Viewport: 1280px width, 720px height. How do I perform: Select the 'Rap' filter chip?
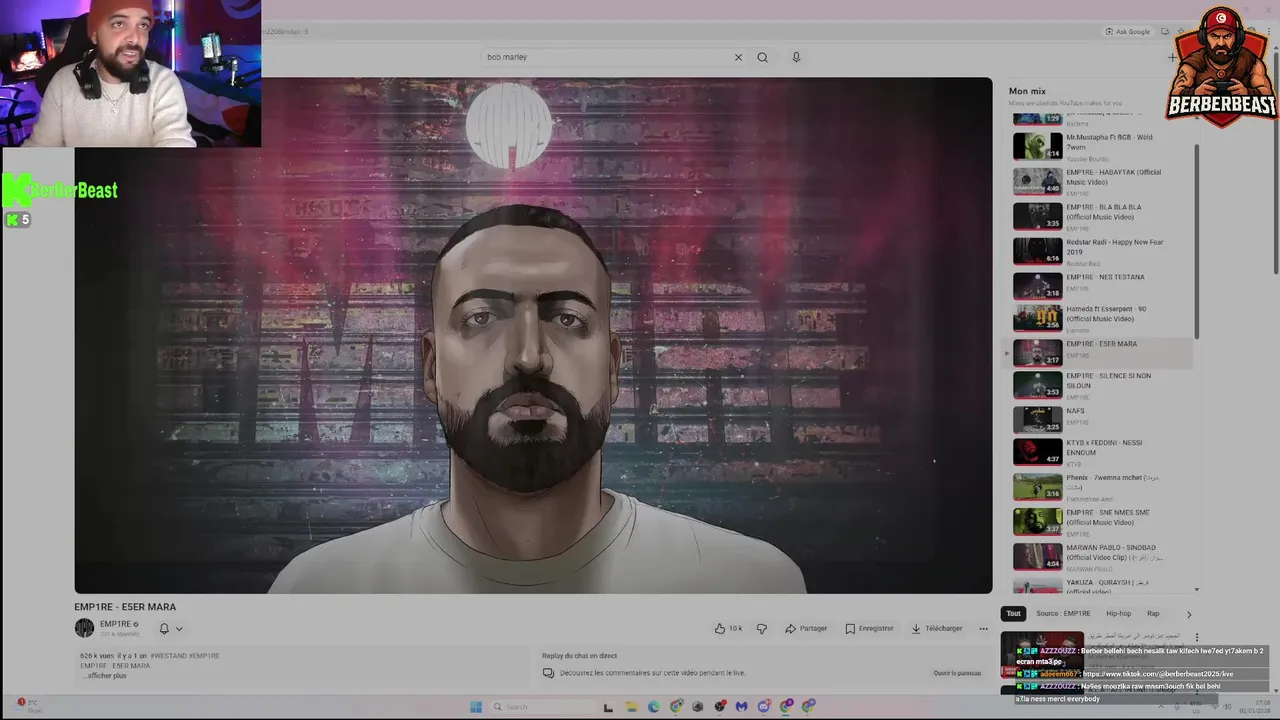point(1153,613)
